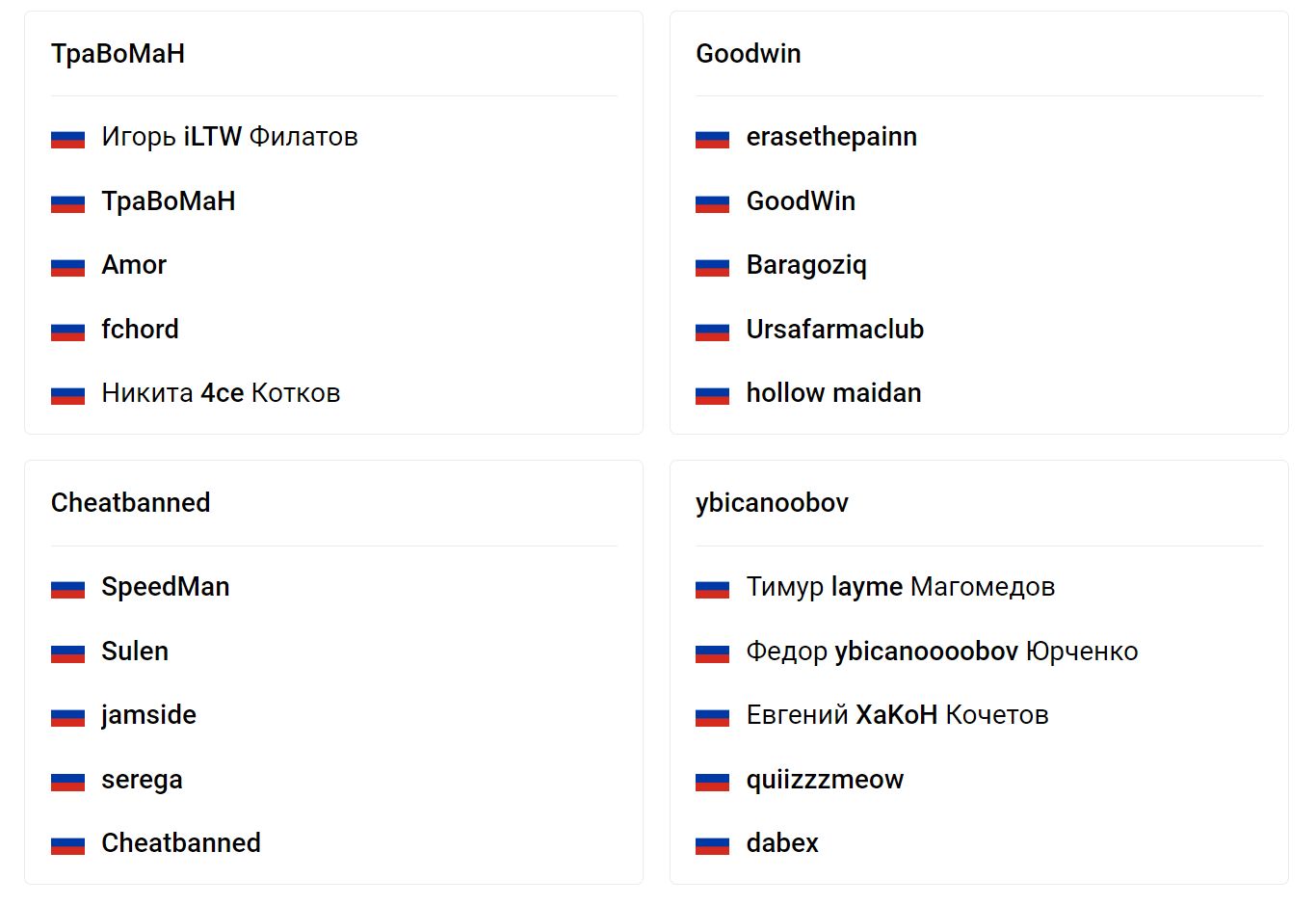1316x905 pixels.
Task: Click the flag next to Ursafarmaclub
Action: 712,332
